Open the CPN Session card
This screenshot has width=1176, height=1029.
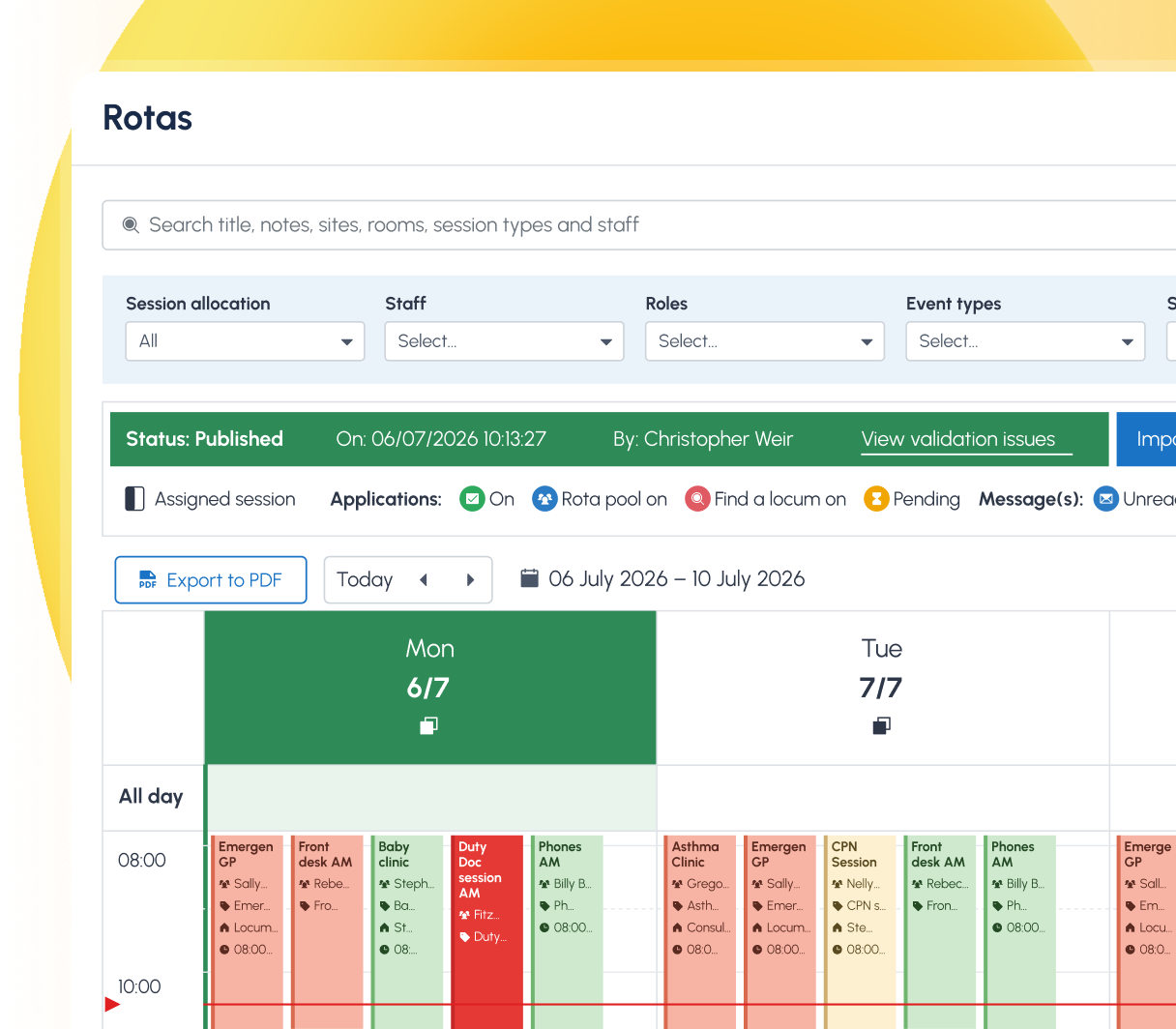pos(860,932)
